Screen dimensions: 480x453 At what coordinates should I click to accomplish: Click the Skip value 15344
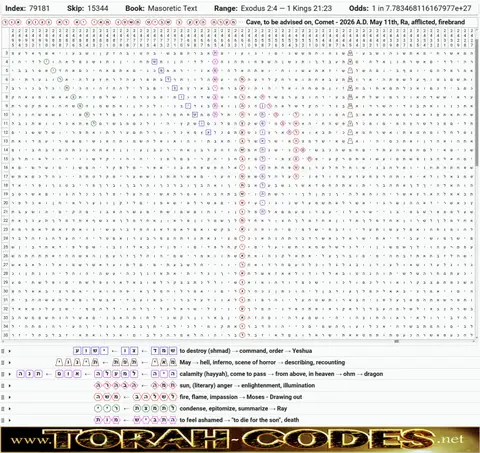click(x=97, y=8)
